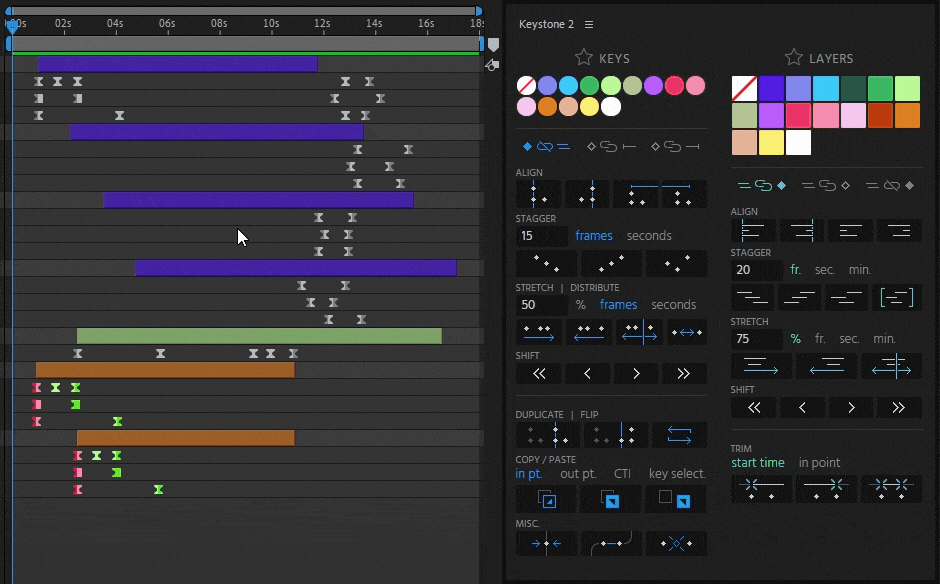Trim layers to first key icon
This screenshot has height=584, width=940.
coord(761,489)
